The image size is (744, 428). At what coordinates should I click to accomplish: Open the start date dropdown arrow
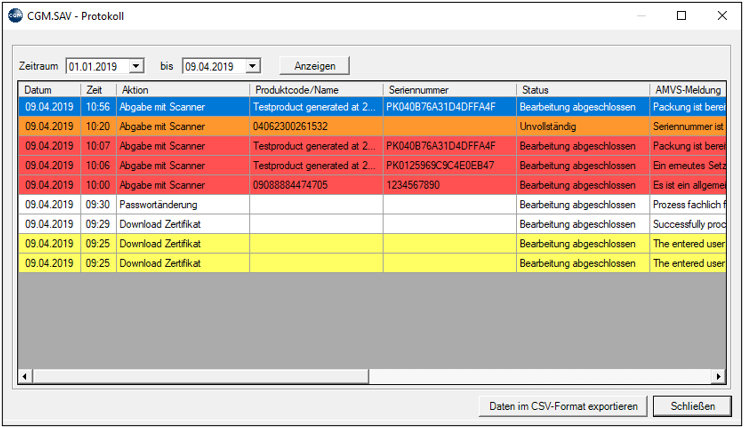point(136,66)
